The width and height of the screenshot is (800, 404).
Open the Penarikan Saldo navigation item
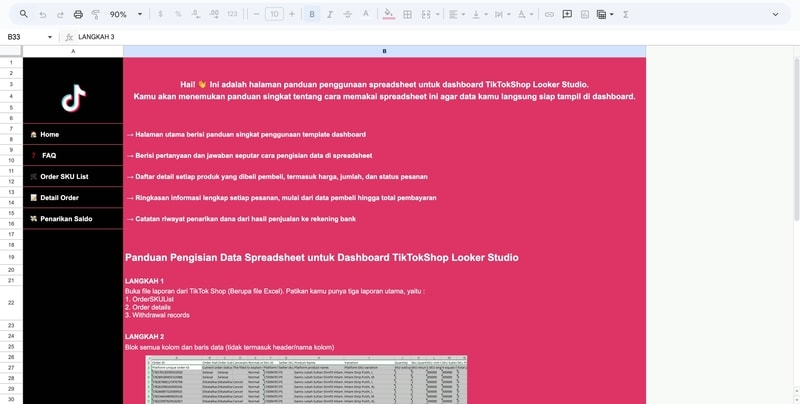(66, 218)
